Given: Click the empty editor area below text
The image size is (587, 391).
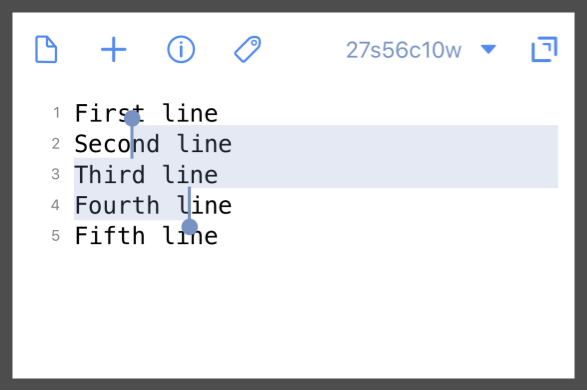Looking at the screenshot, I should coord(294,313).
